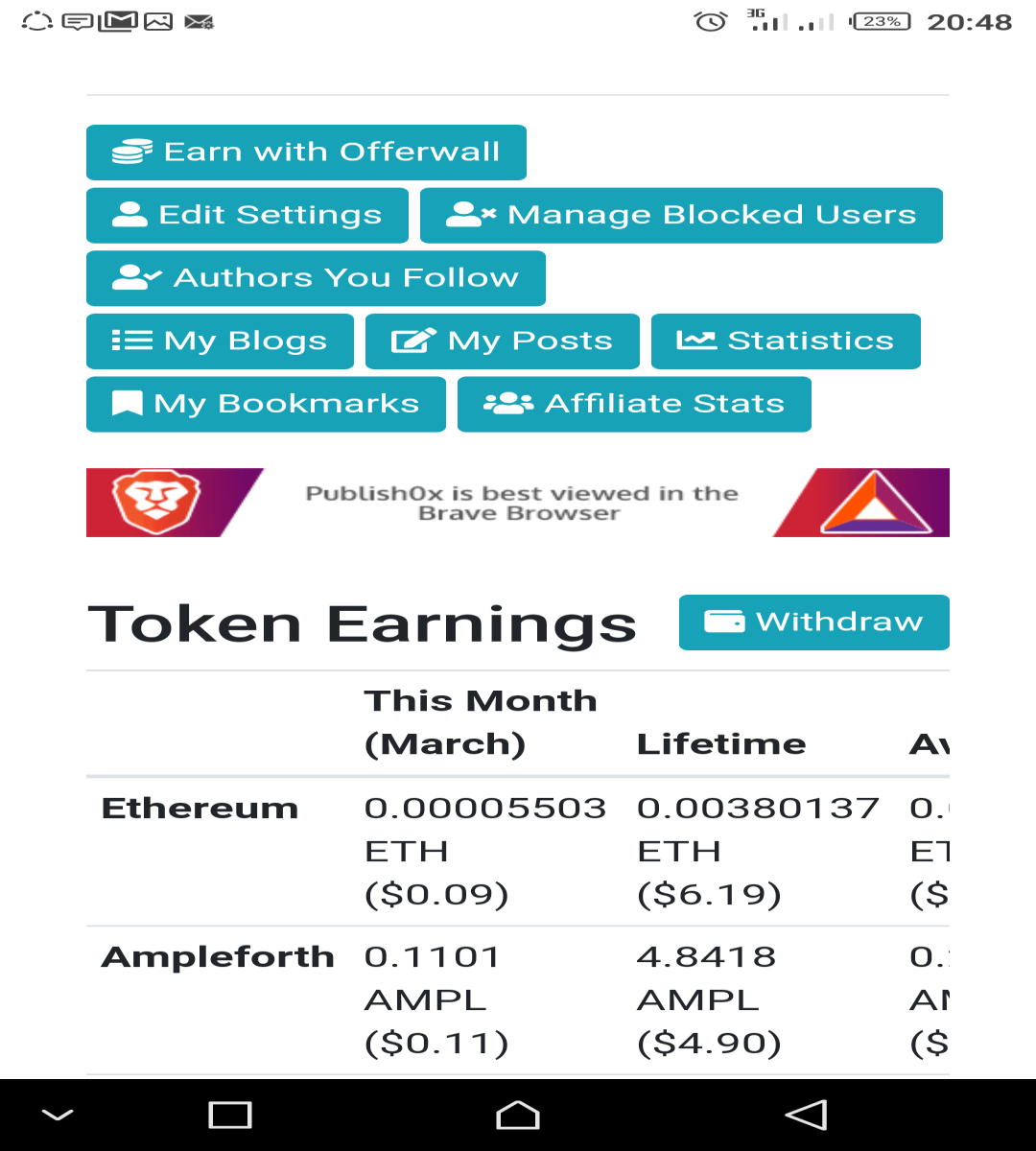The image size is (1036, 1151).
Task: Tap the user icon on Edit Settings
Action: 129,215
